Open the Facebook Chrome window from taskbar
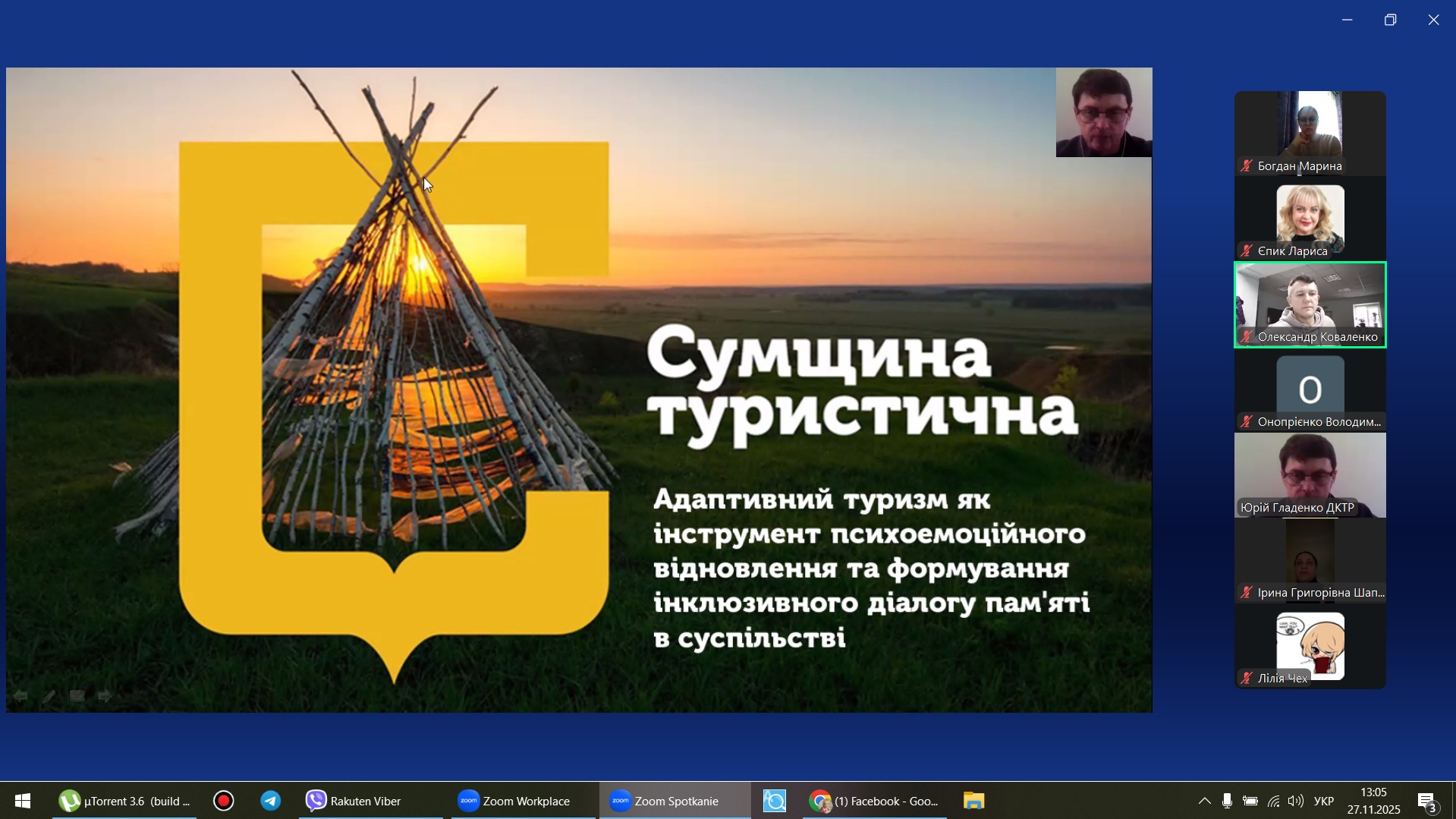 coord(874,801)
